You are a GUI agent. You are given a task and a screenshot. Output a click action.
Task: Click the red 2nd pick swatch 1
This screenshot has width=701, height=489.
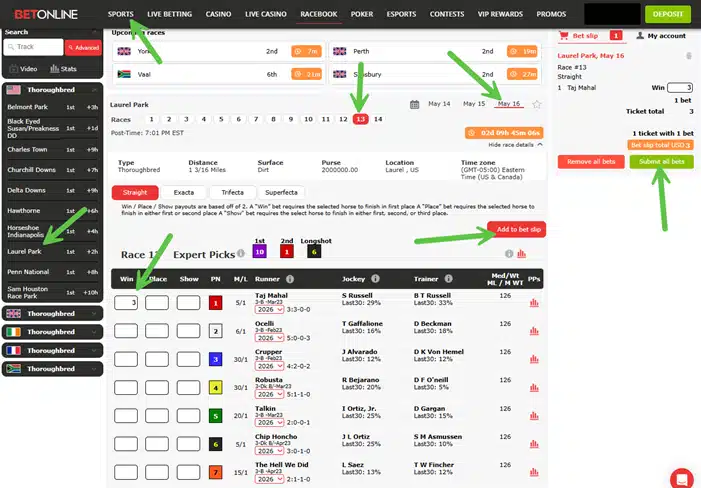point(287,252)
